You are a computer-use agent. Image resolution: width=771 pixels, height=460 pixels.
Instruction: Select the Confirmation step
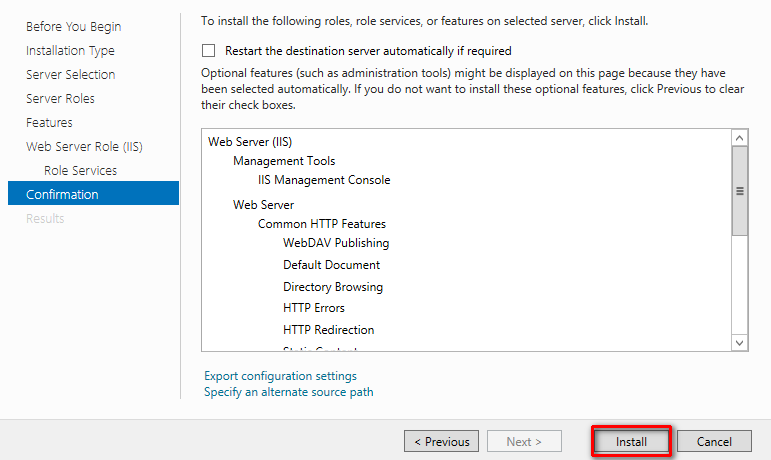point(62,194)
